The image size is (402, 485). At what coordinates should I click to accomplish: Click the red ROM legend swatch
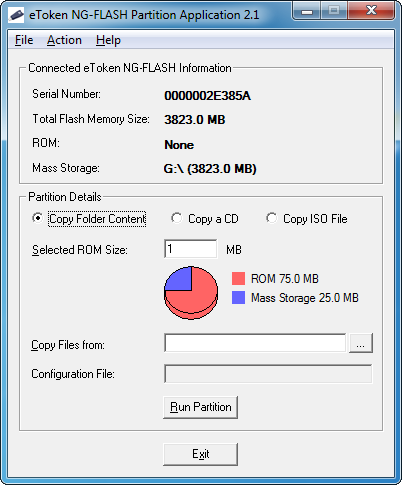tap(238, 279)
